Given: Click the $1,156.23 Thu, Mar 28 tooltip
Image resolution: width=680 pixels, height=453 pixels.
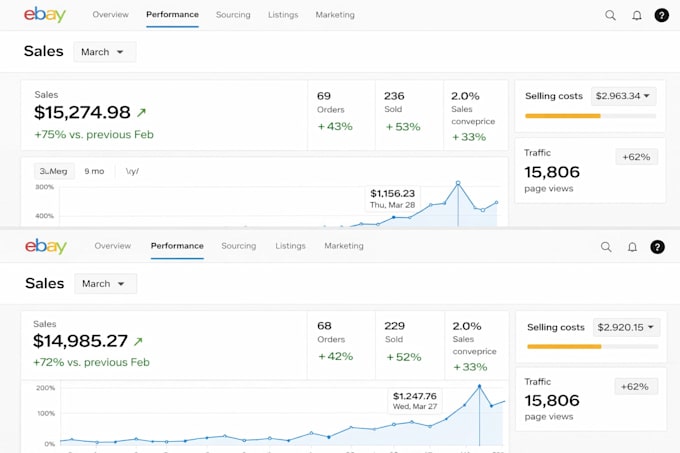Looking at the screenshot, I should tap(392, 199).
